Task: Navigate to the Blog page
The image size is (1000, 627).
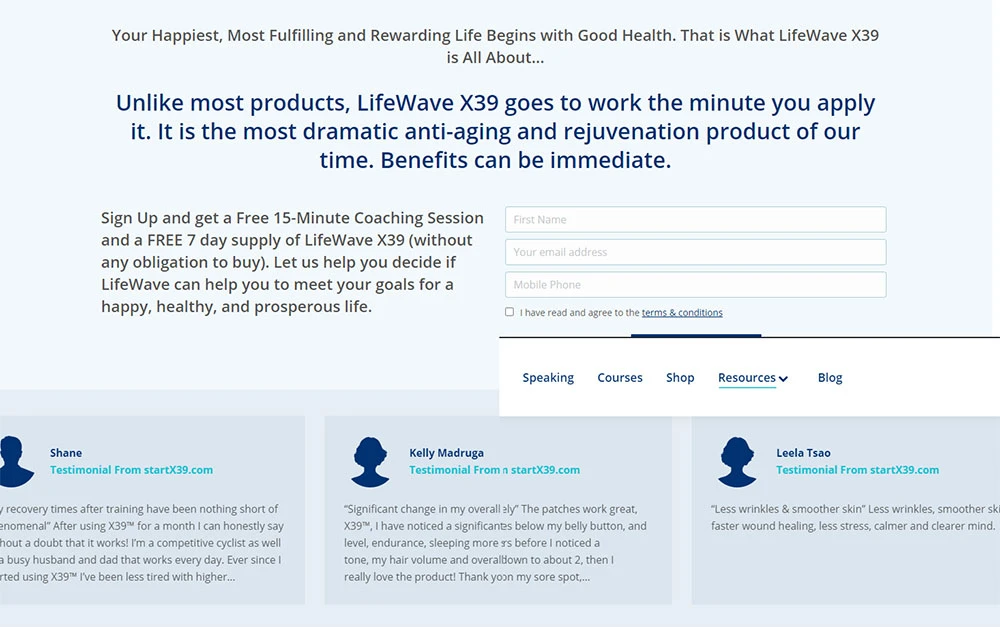Action: 830,378
